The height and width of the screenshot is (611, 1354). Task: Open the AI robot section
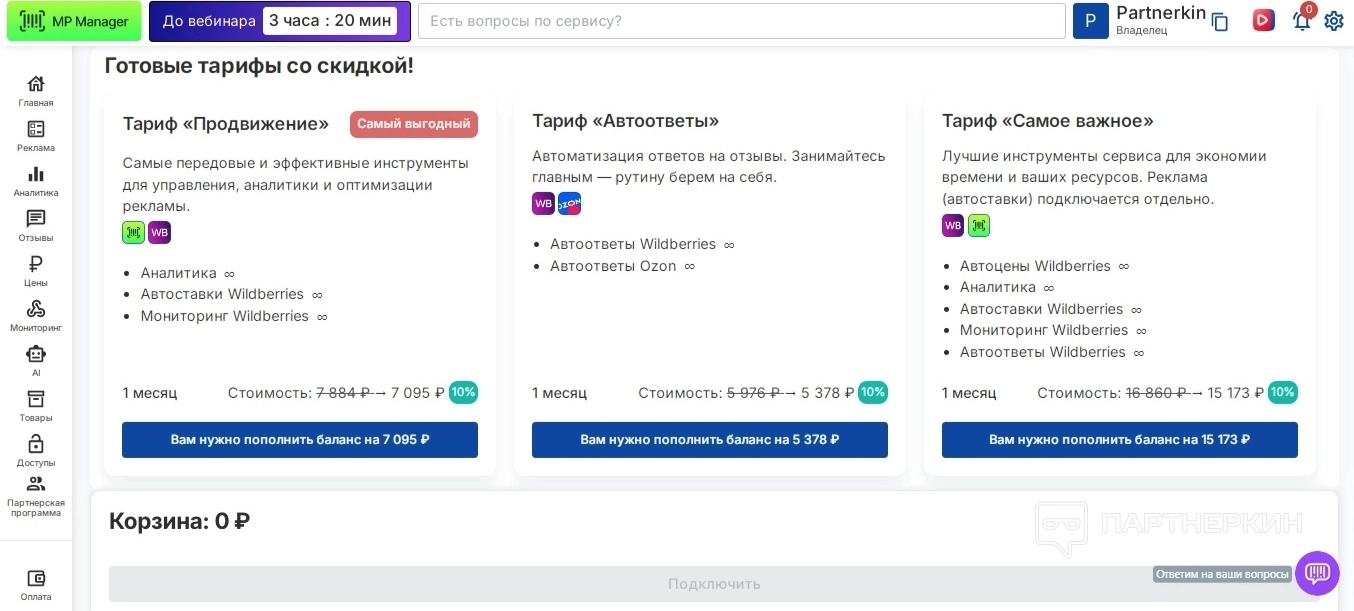coord(36,359)
